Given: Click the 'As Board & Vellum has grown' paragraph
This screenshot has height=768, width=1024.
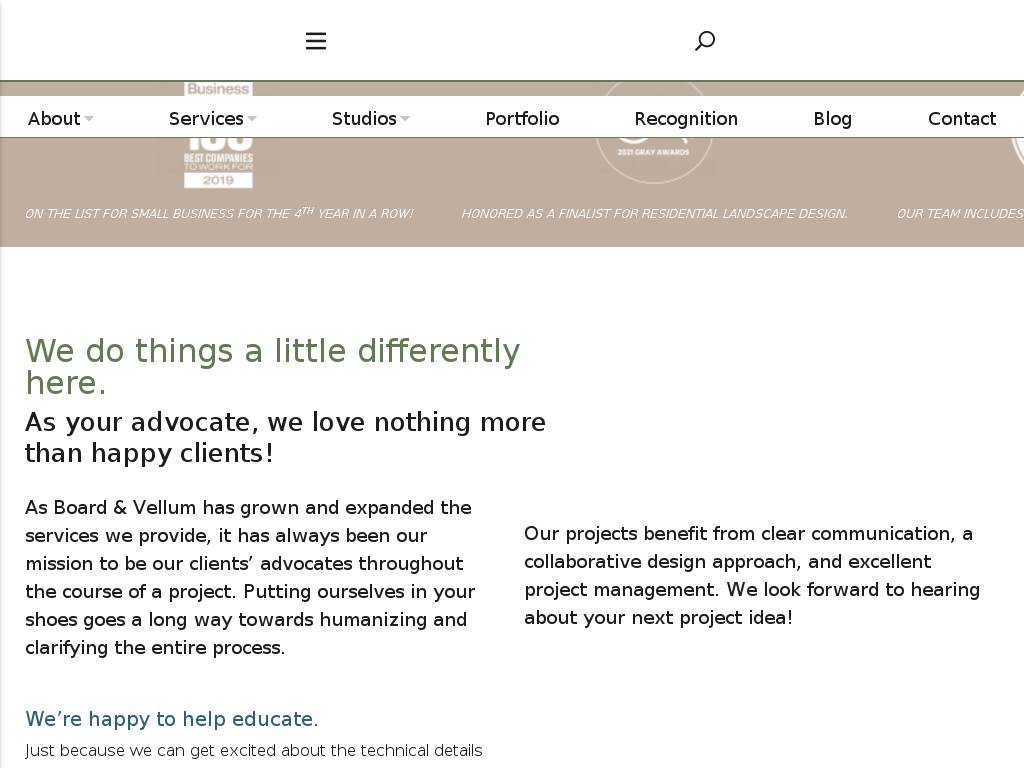Looking at the screenshot, I should 248,577.
